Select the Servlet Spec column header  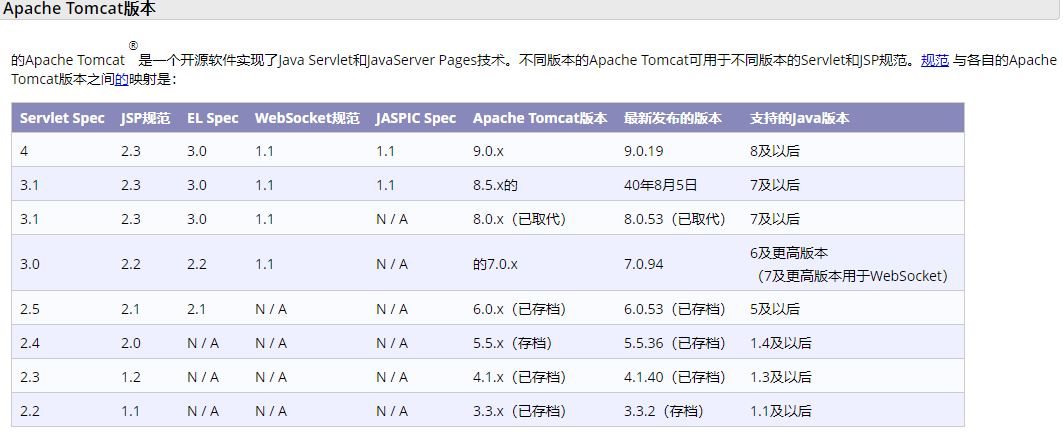pos(62,118)
